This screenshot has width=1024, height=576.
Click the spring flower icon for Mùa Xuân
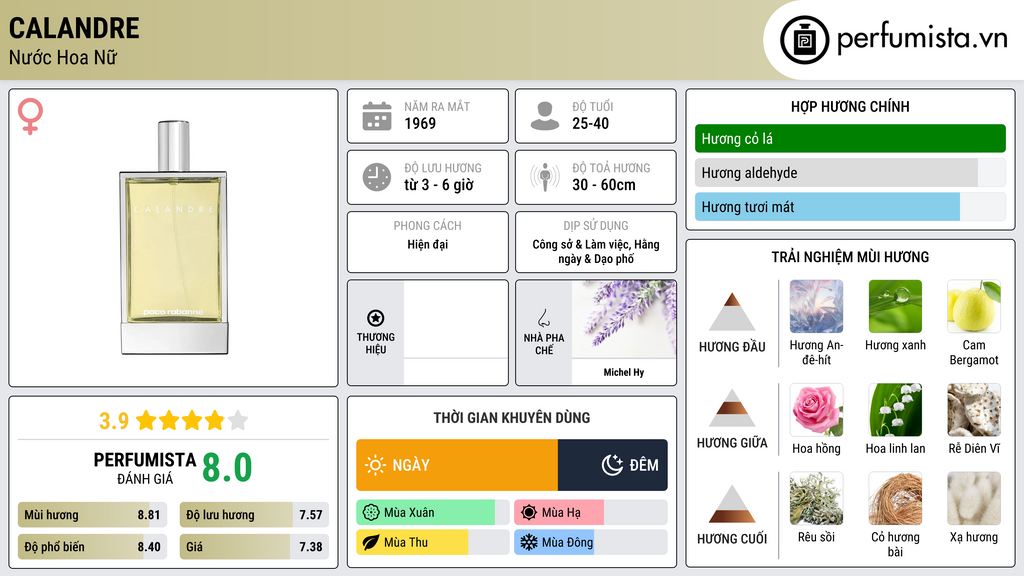point(371,513)
